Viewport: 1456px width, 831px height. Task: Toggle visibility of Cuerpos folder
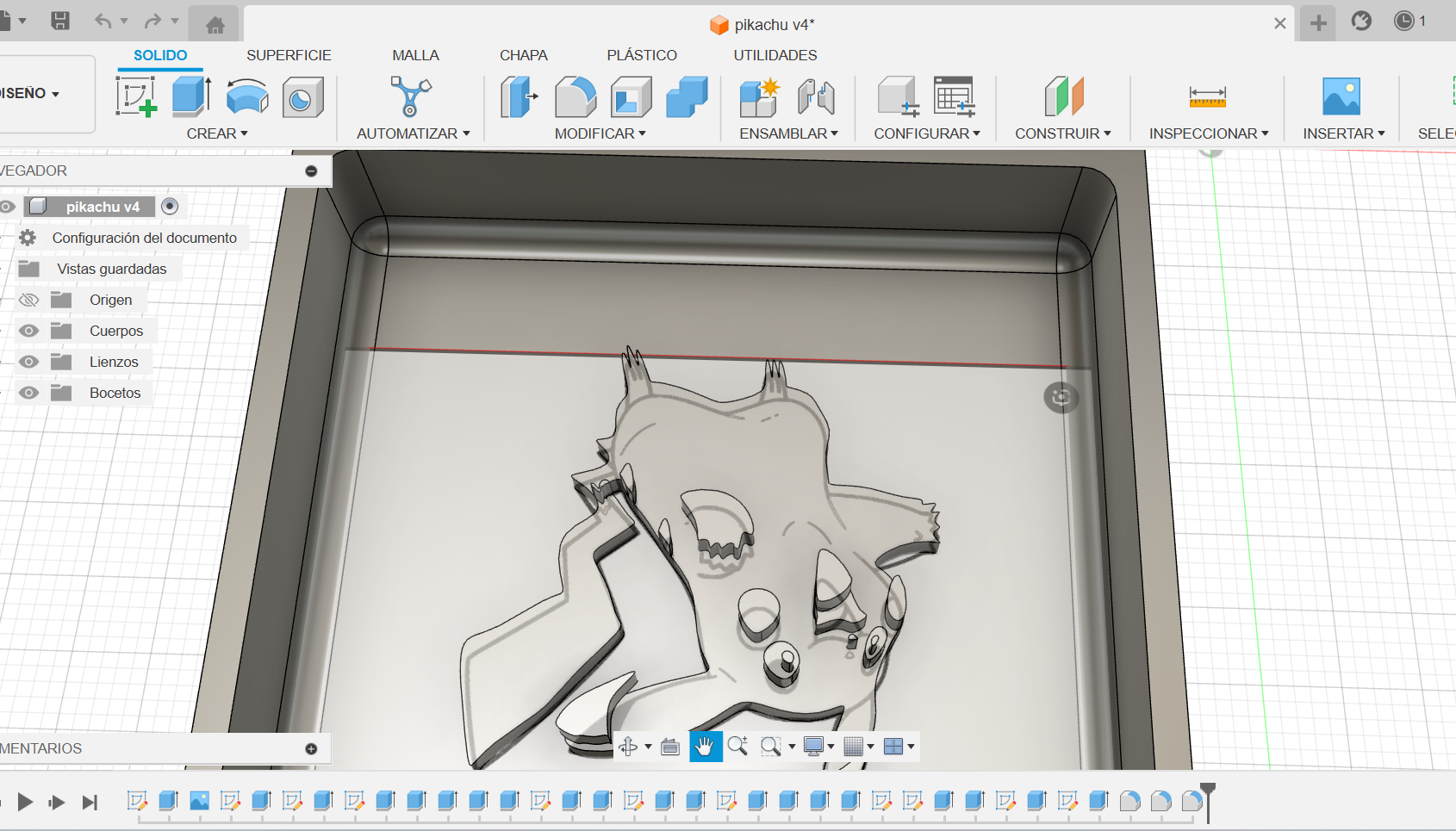coord(29,331)
